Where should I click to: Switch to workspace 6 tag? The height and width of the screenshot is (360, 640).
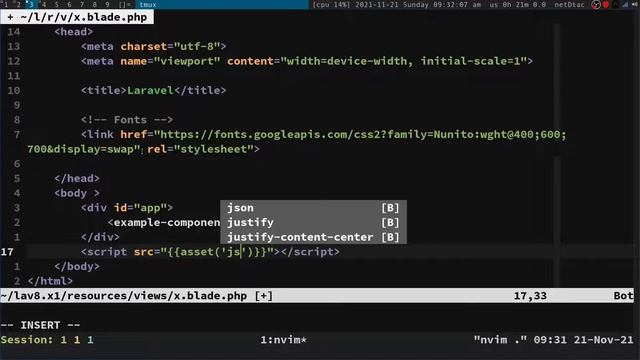(69, 4)
